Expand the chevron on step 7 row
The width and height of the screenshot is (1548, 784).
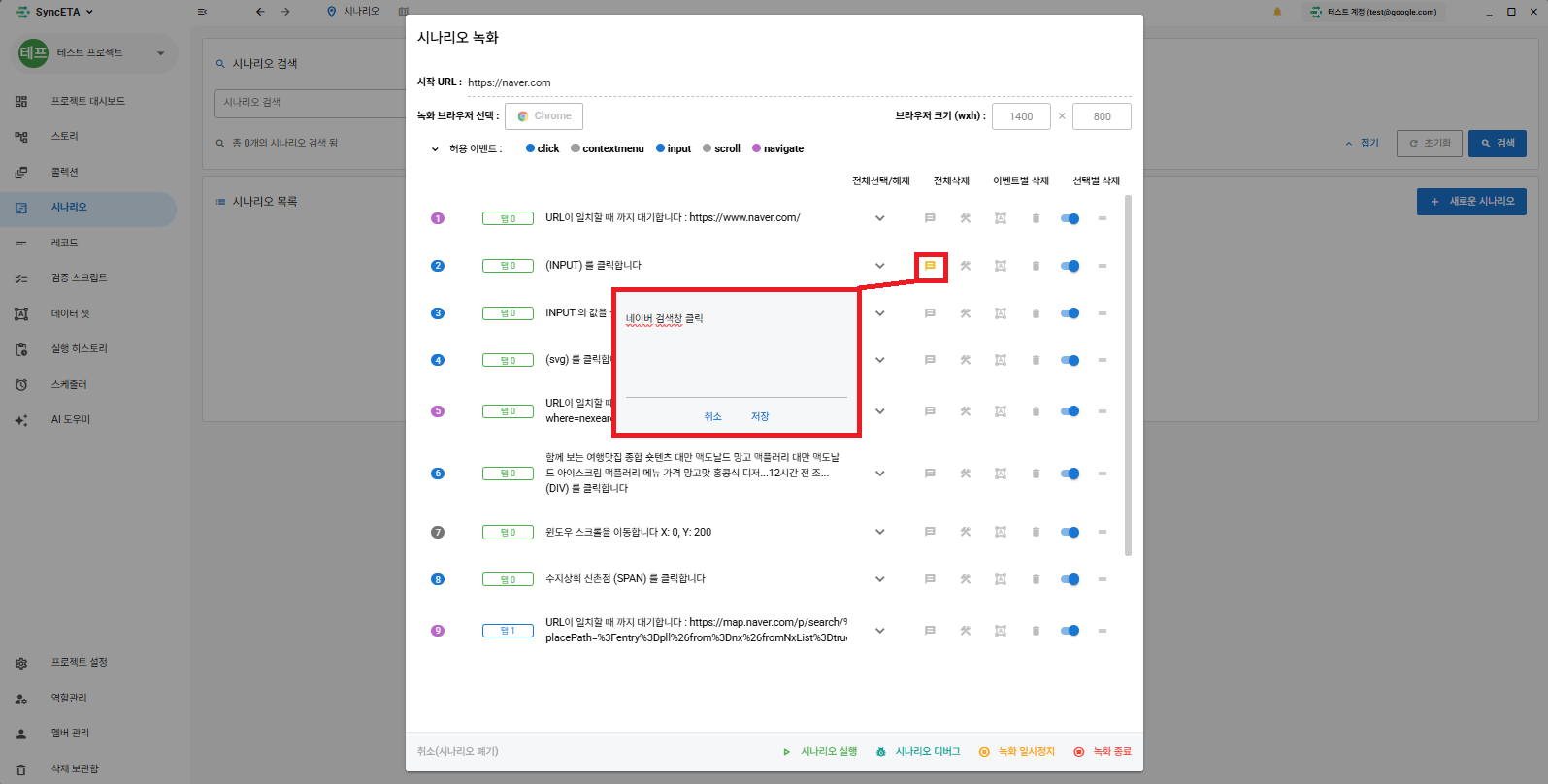point(880,532)
